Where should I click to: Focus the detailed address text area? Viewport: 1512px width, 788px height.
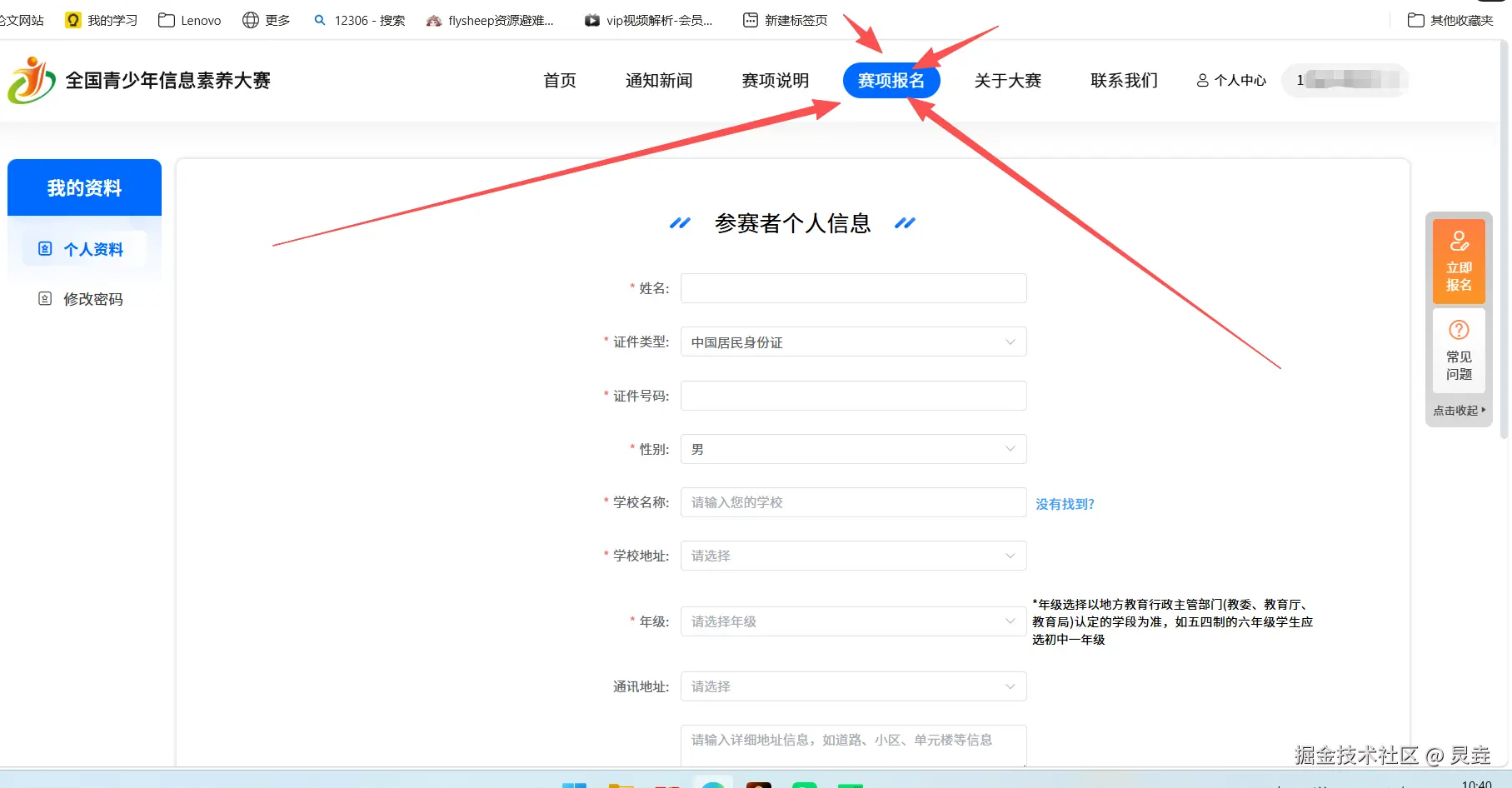tap(853, 745)
